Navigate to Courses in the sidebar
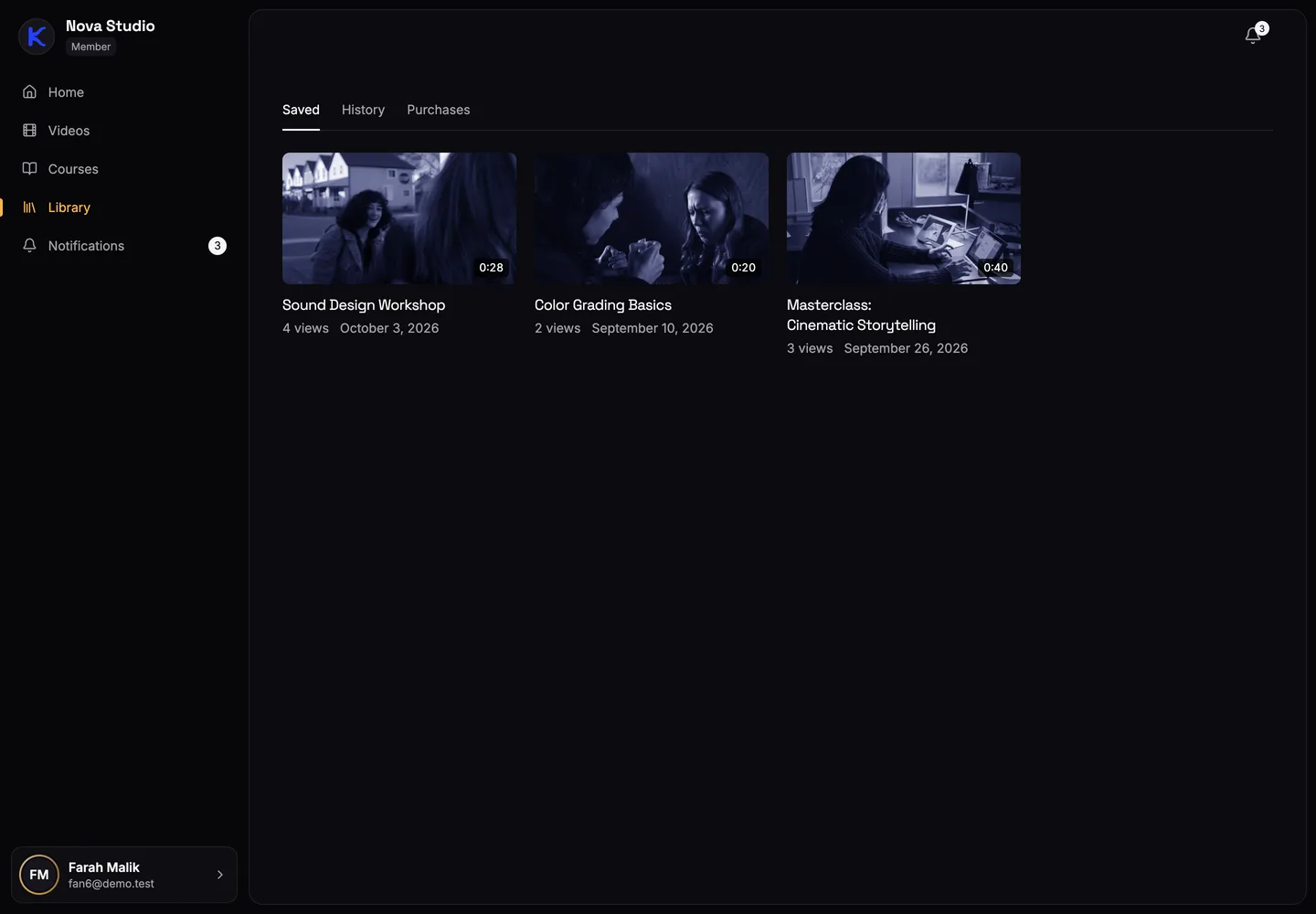The image size is (1316, 914). click(x=124, y=169)
